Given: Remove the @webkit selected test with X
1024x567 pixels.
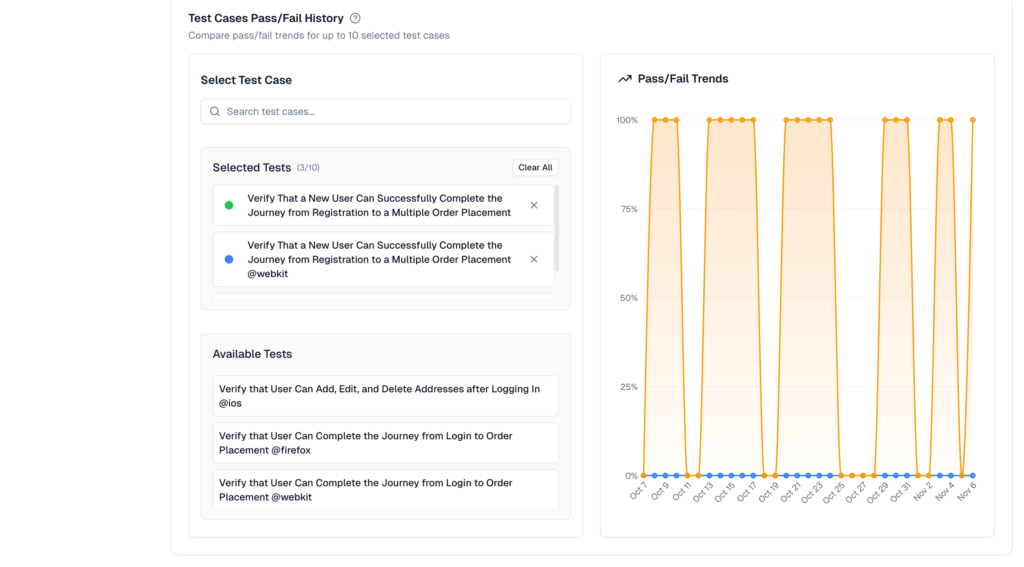Looking at the screenshot, I should [x=534, y=259].
